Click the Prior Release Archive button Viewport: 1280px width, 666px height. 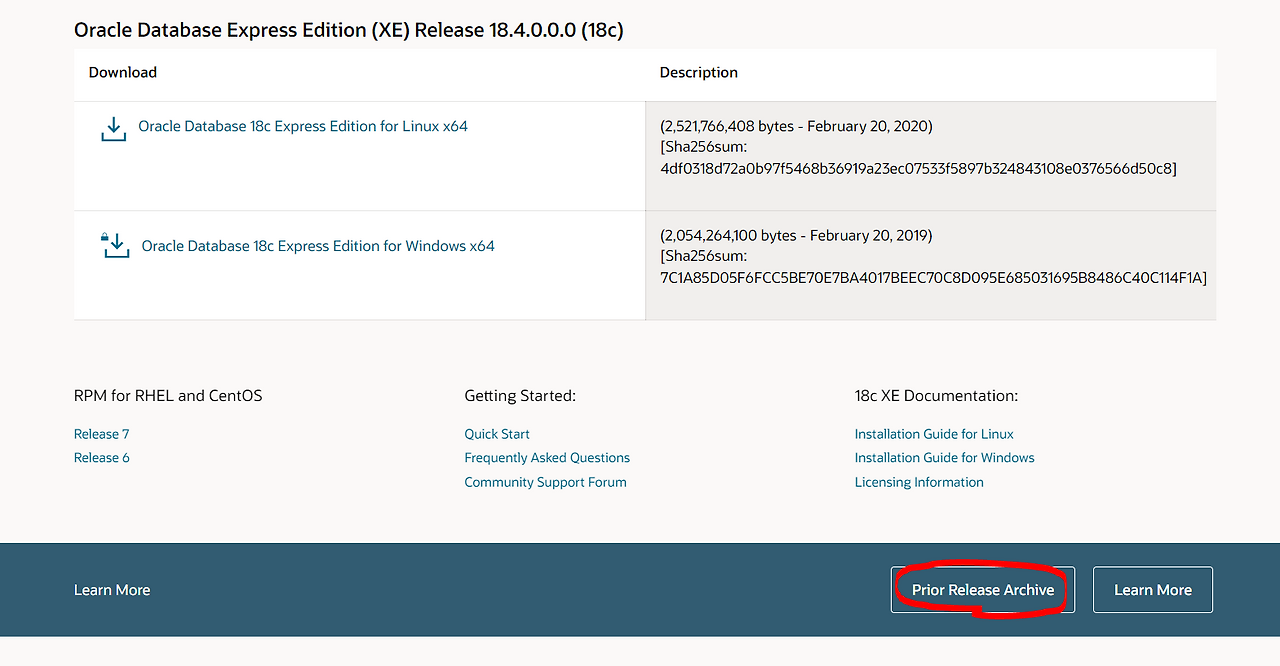click(x=983, y=590)
